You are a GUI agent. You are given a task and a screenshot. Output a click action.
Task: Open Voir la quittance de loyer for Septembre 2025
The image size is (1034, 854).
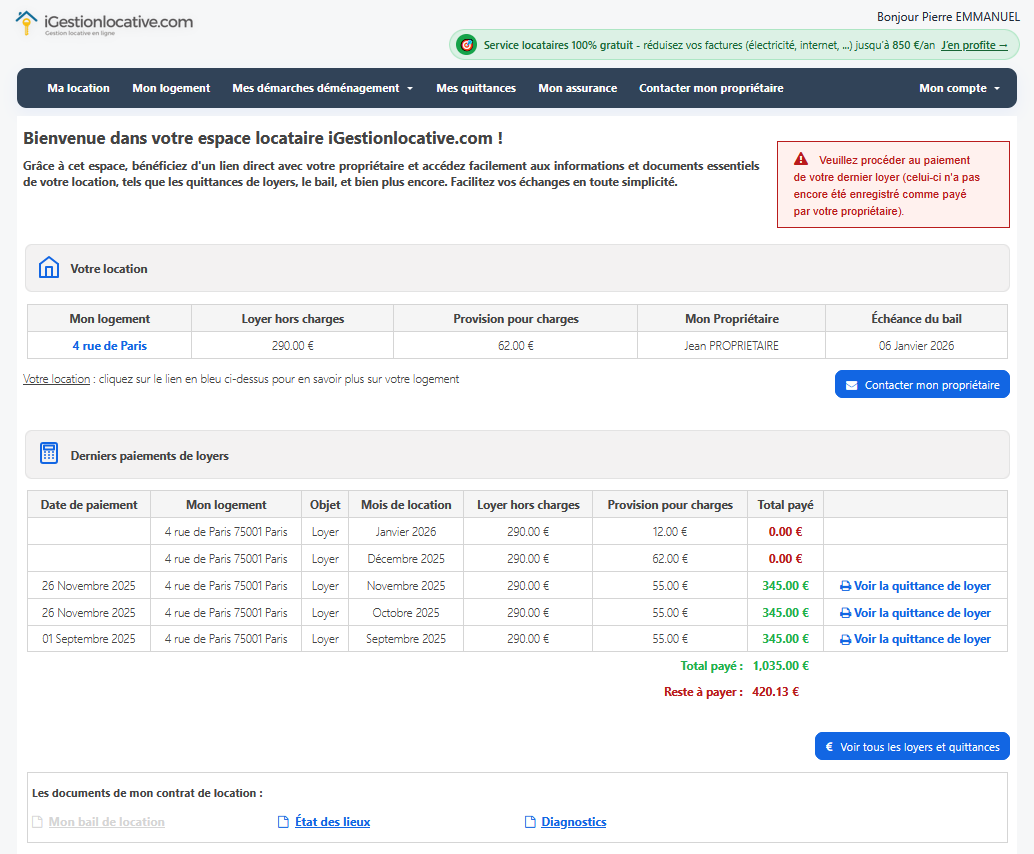pos(922,640)
